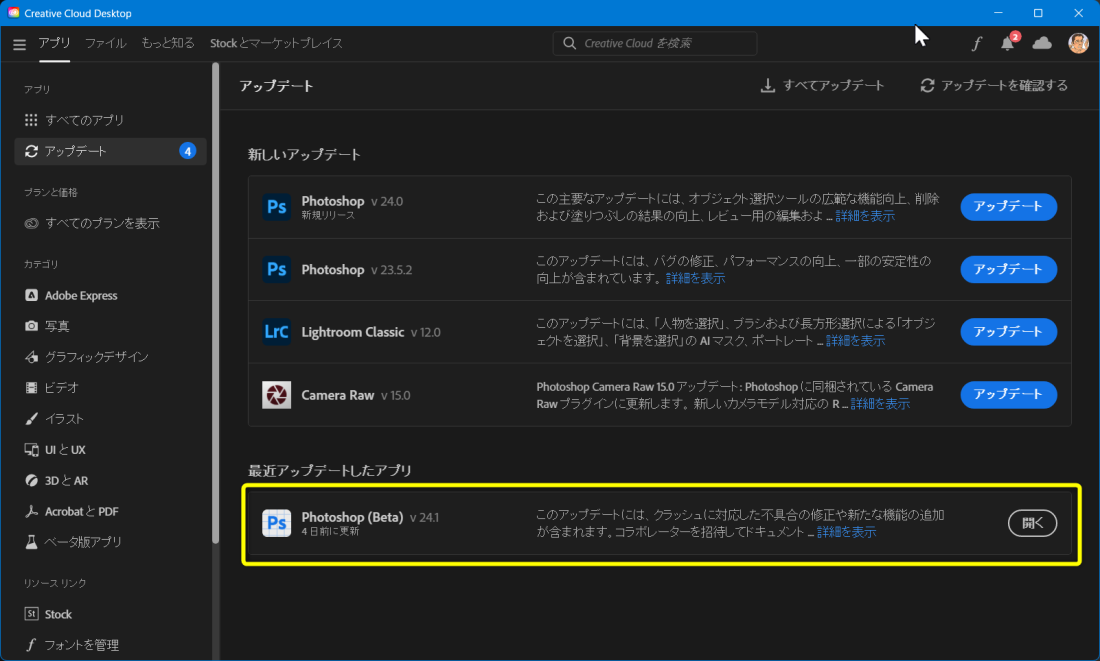Click the Photoshop (Beta) app icon
This screenshot has width=1100, height=661.
(x=276, y=523)
